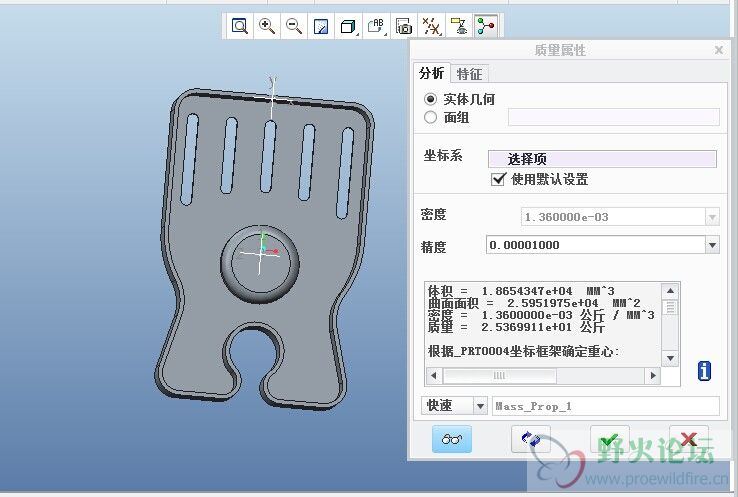Click the repeat analysis arrows button

point(531,439)
